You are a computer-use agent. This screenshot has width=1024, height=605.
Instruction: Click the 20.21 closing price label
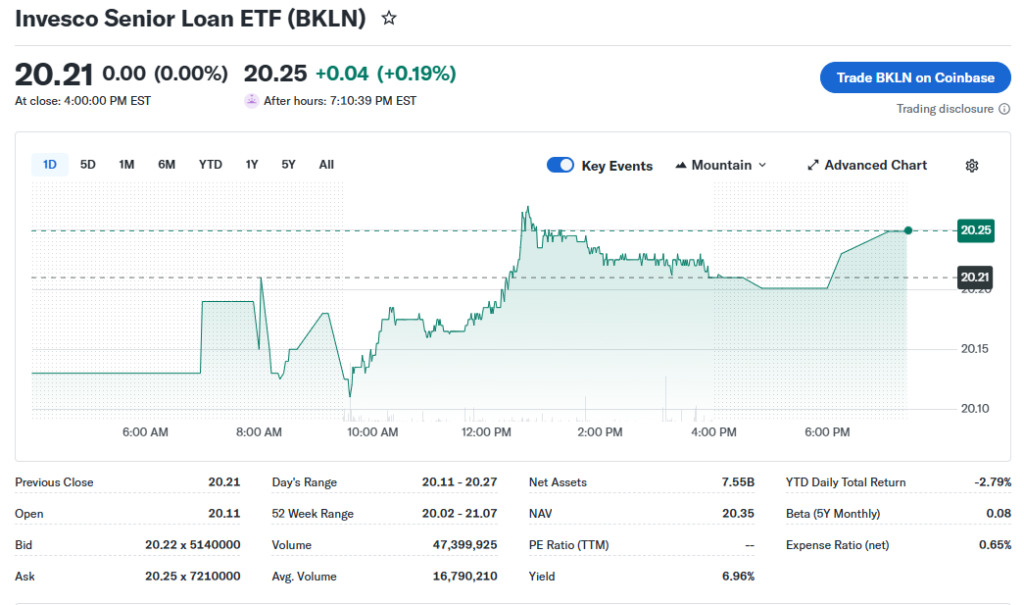point(975,277)
